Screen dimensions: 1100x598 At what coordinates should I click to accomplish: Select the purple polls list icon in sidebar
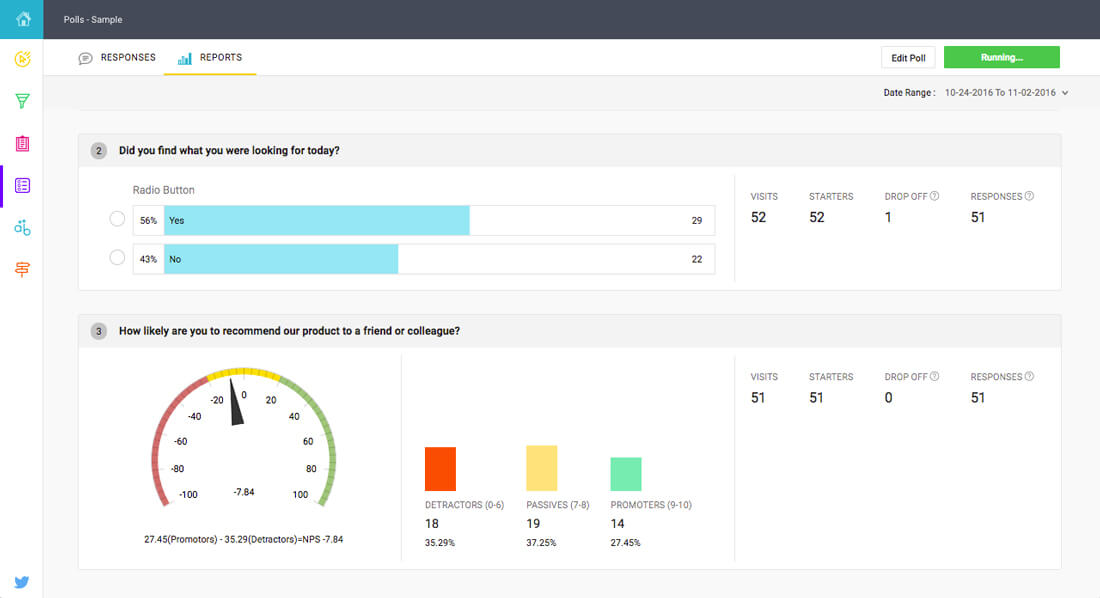coord(22,186)
